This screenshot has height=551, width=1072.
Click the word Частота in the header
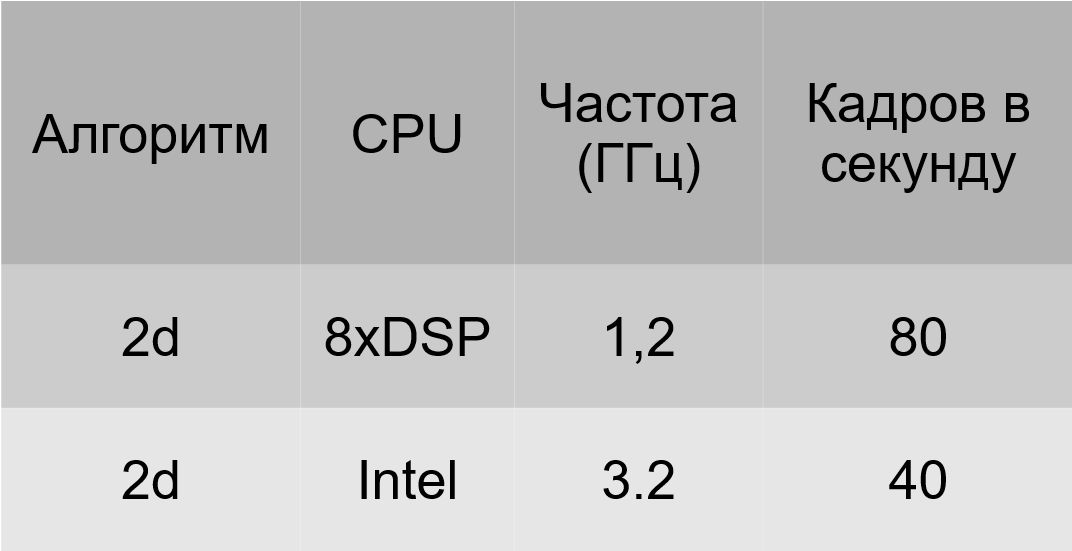(x=638, y=104)
